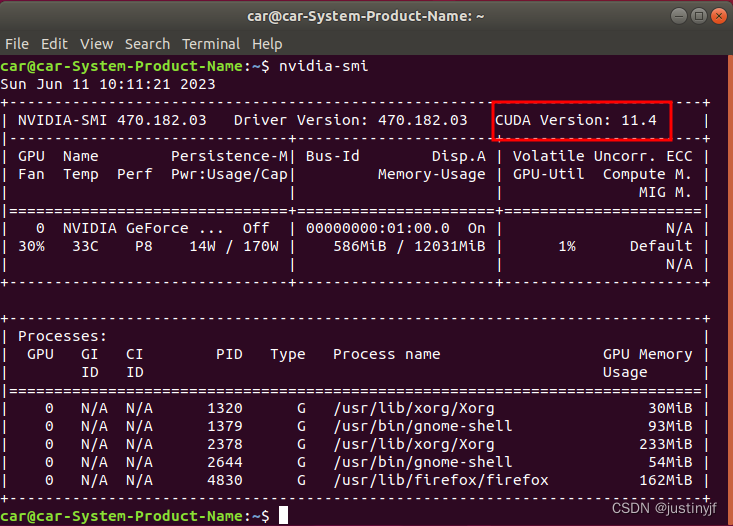
Task: Click the 162MiB memory usage value
Action: [666, 480]
